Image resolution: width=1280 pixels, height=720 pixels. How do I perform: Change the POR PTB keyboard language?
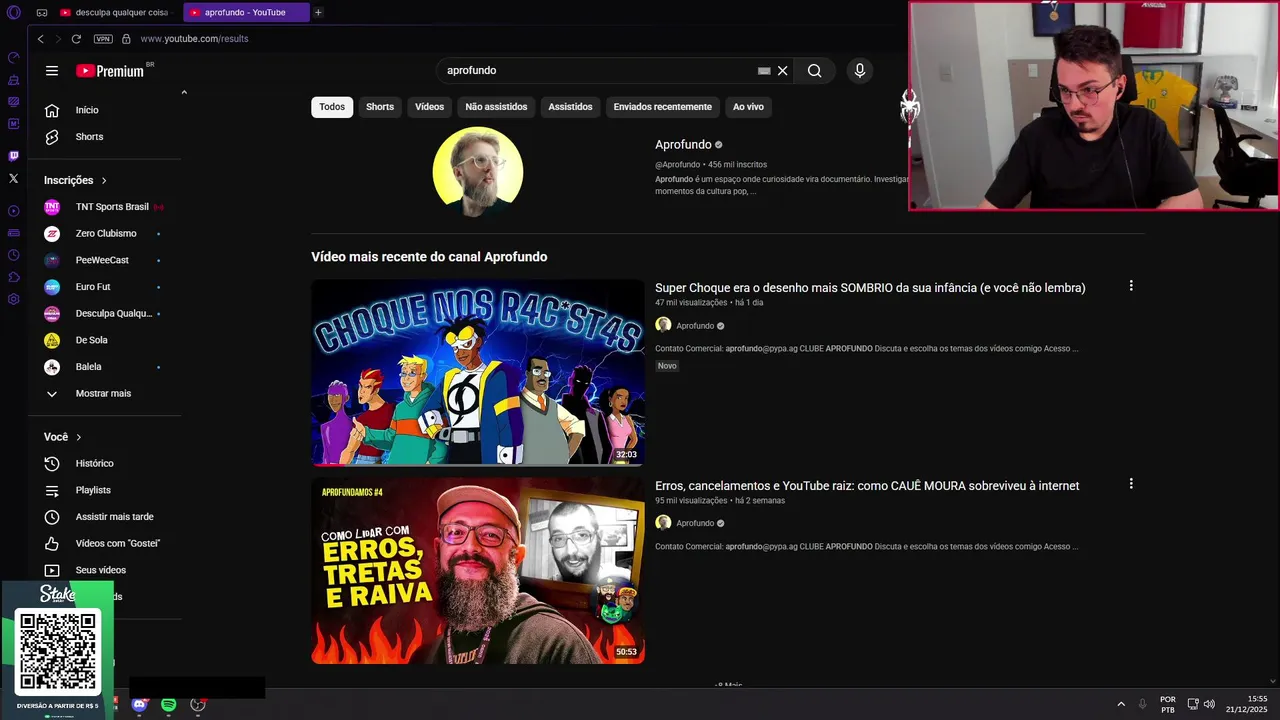1168,704
